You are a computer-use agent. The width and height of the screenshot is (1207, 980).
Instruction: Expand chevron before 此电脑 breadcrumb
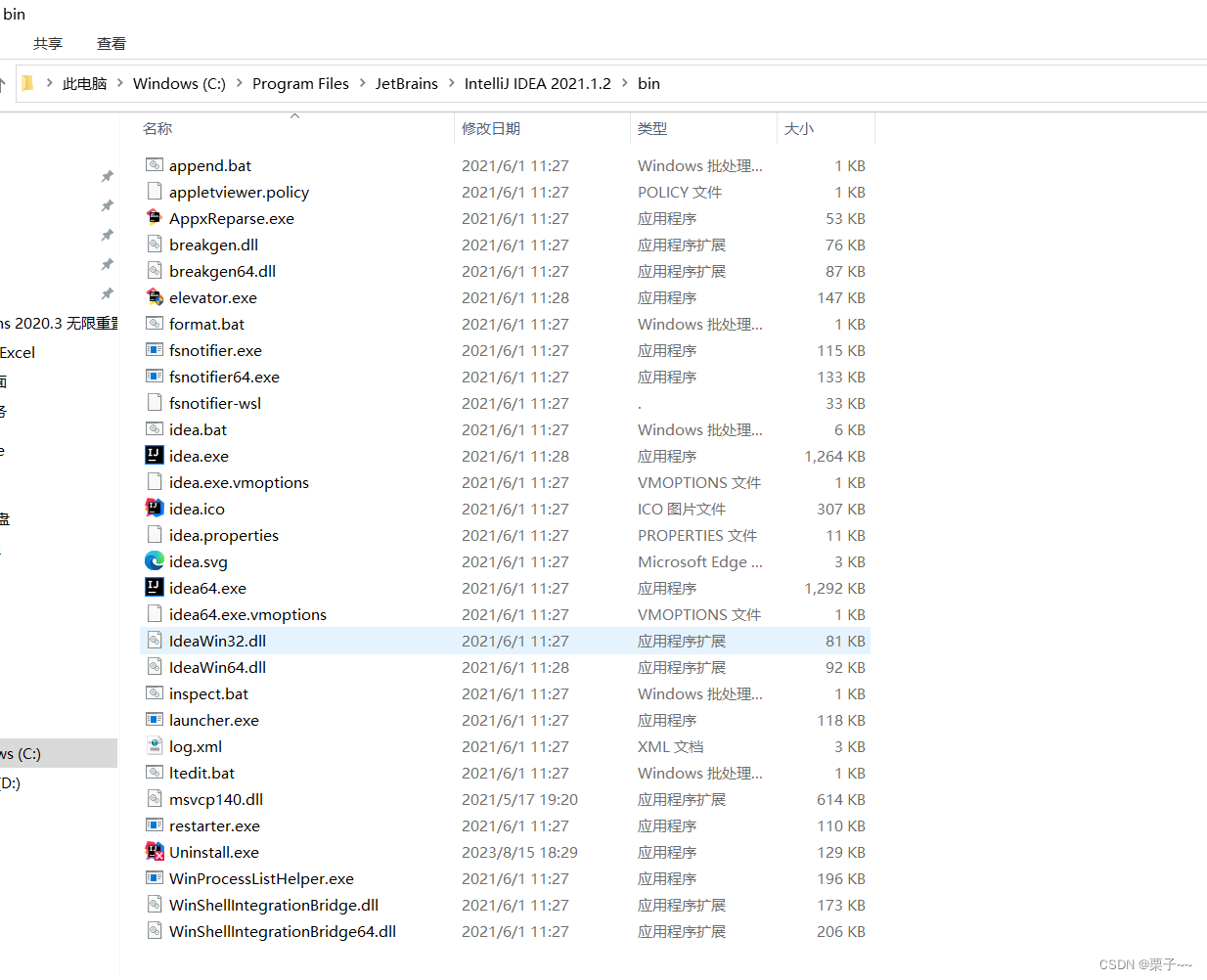49,83
